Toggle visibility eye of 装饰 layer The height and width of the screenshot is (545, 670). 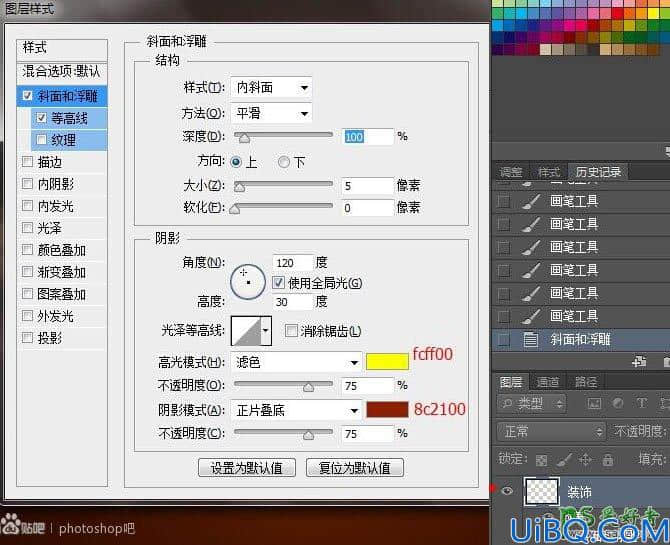pos(507,491)
